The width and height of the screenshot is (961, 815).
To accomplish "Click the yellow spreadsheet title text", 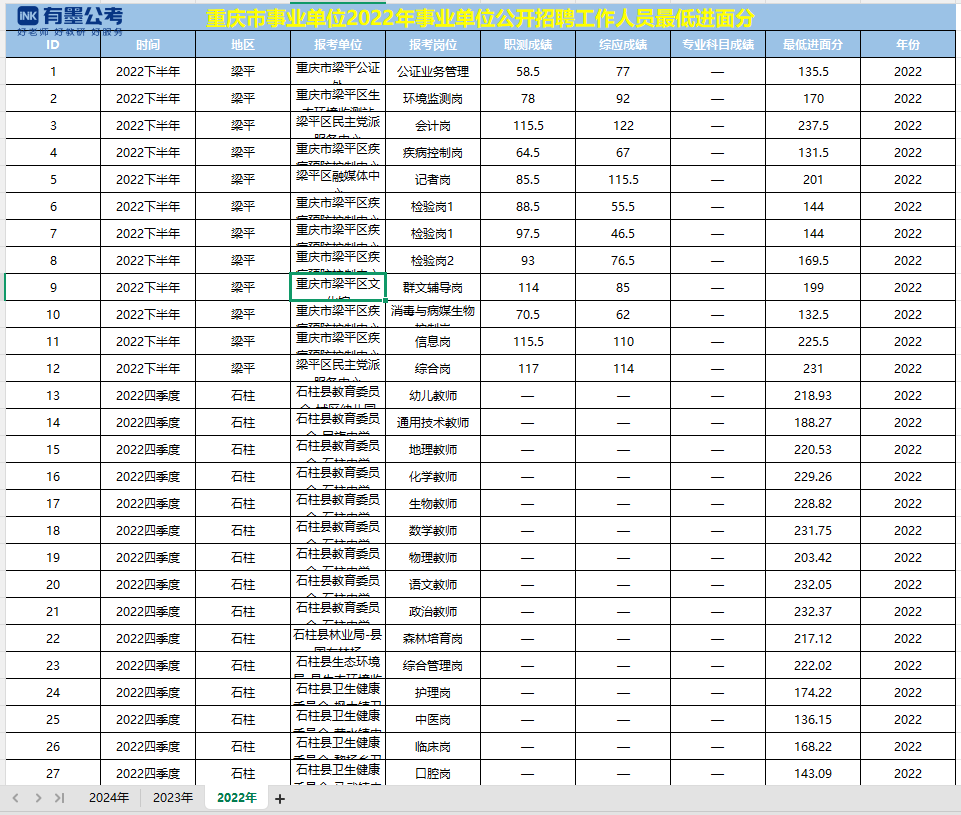I will (480, 19).
